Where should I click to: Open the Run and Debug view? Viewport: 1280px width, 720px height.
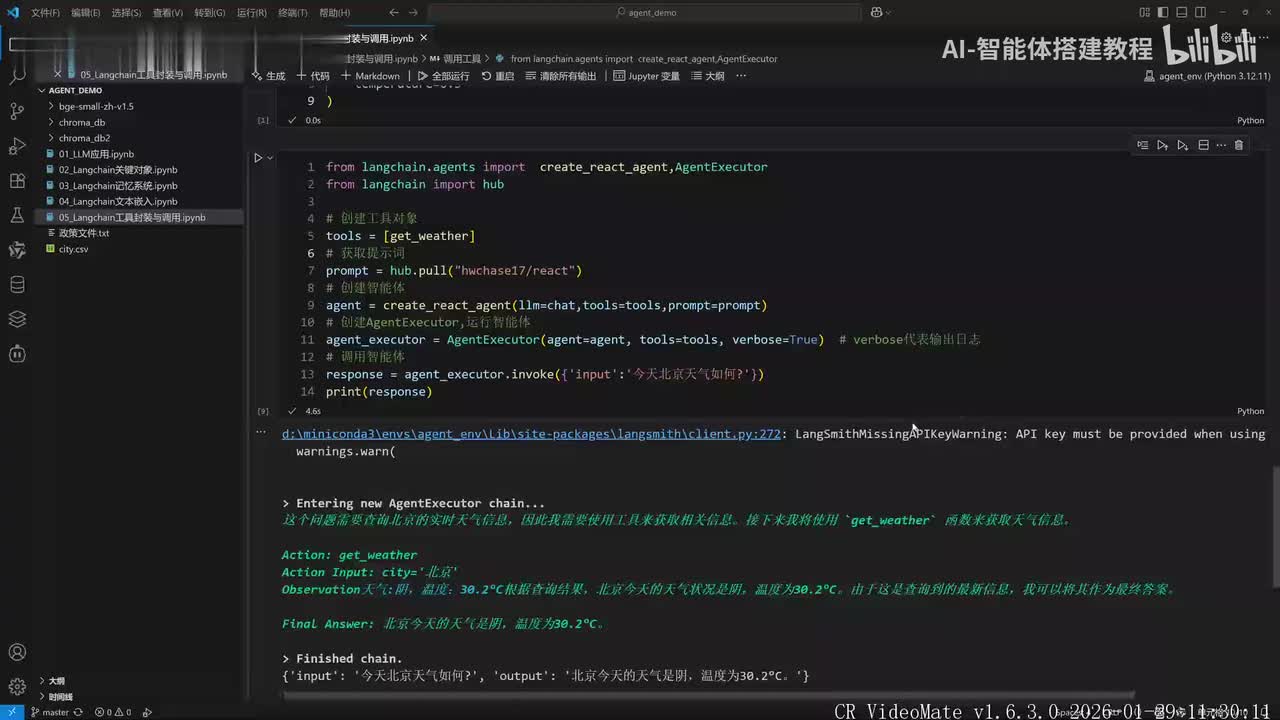[17, 146]
